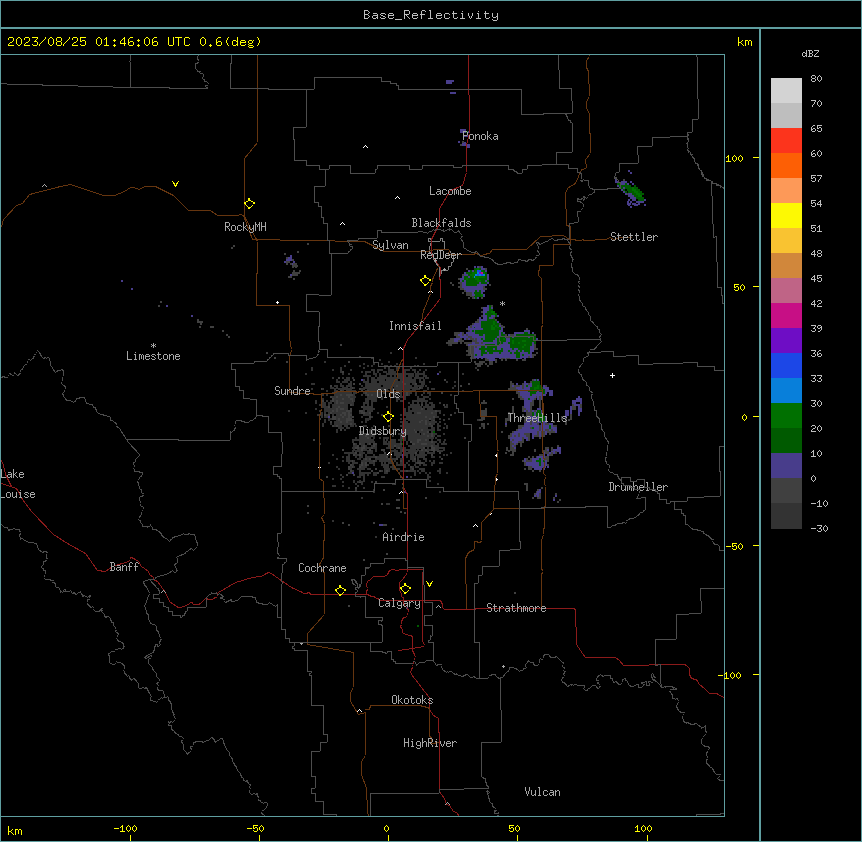This screenshot has width=862, height=842.
Task: Click the ThreeHills label
Action: coord(537,418)
